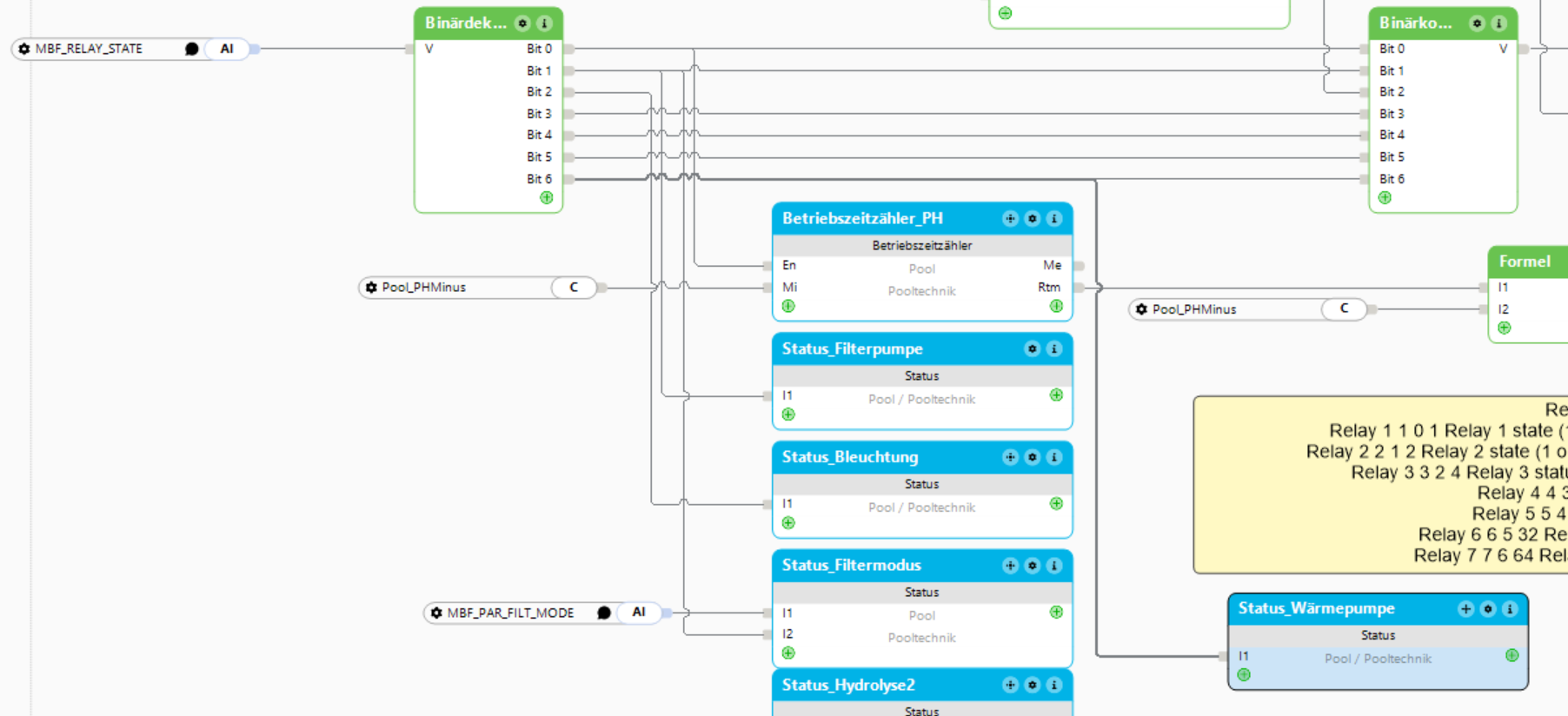This screenshot has height=716, width=1568.
Task: Show info for Status_Filterpumpe
Action: [x=1054, y=349]
